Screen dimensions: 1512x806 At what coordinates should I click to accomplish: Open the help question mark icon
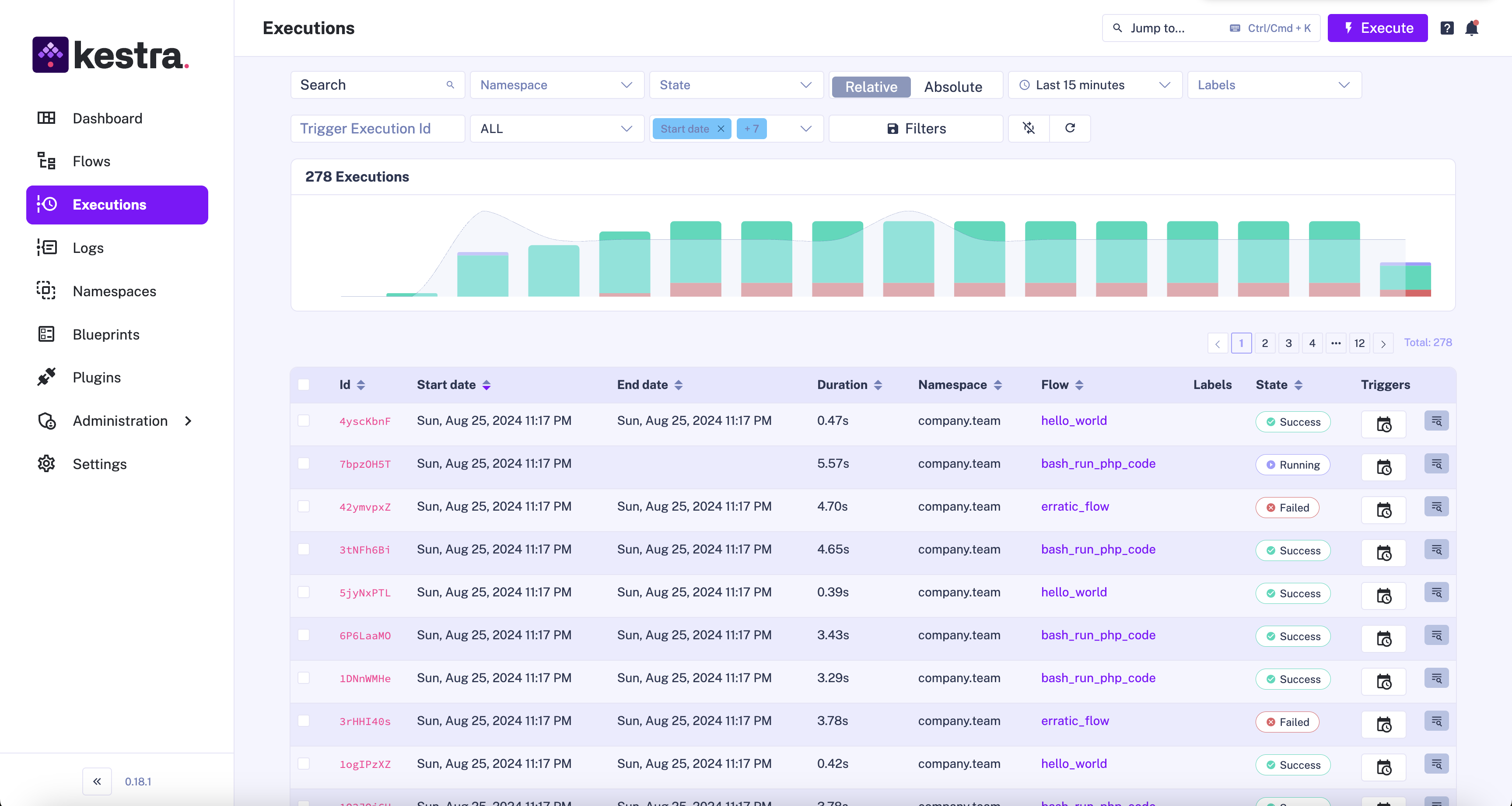(1446, 28)
